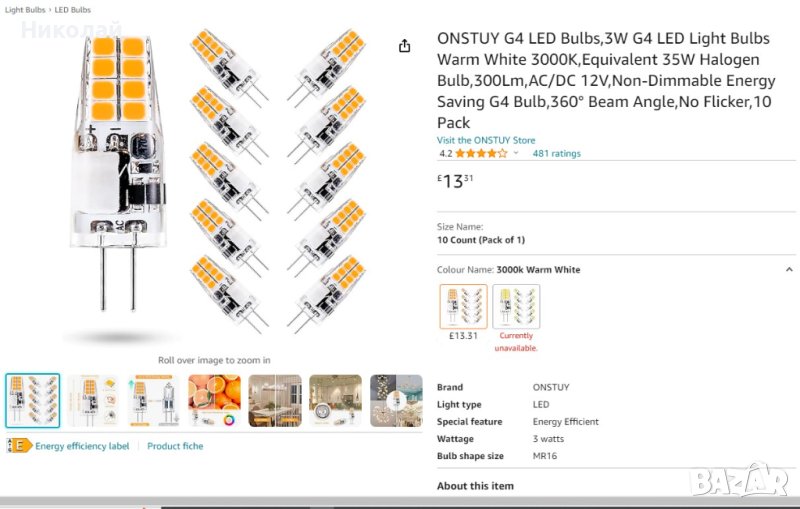Select the 3000k Warm White colour swatch
The height and width of the screenshot is (509, 800).
[x=463, y=306]
